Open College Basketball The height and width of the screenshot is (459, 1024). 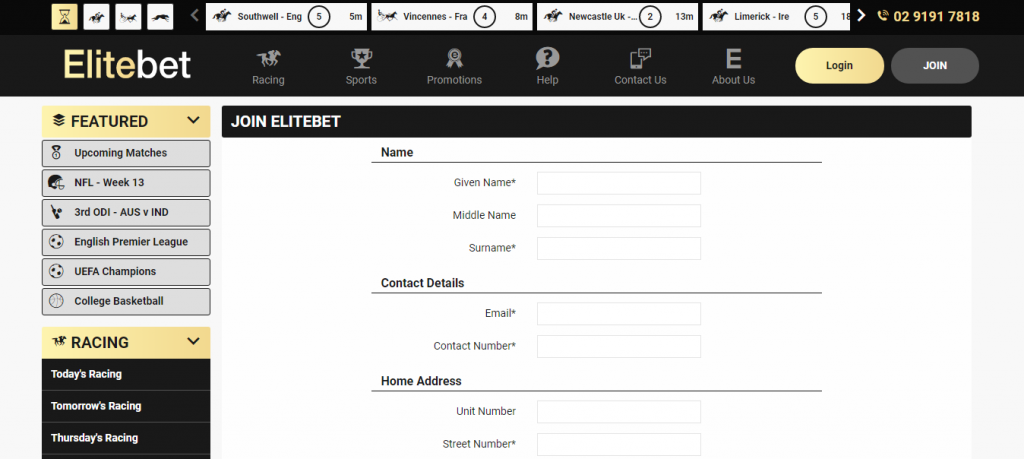click(126, 302)
